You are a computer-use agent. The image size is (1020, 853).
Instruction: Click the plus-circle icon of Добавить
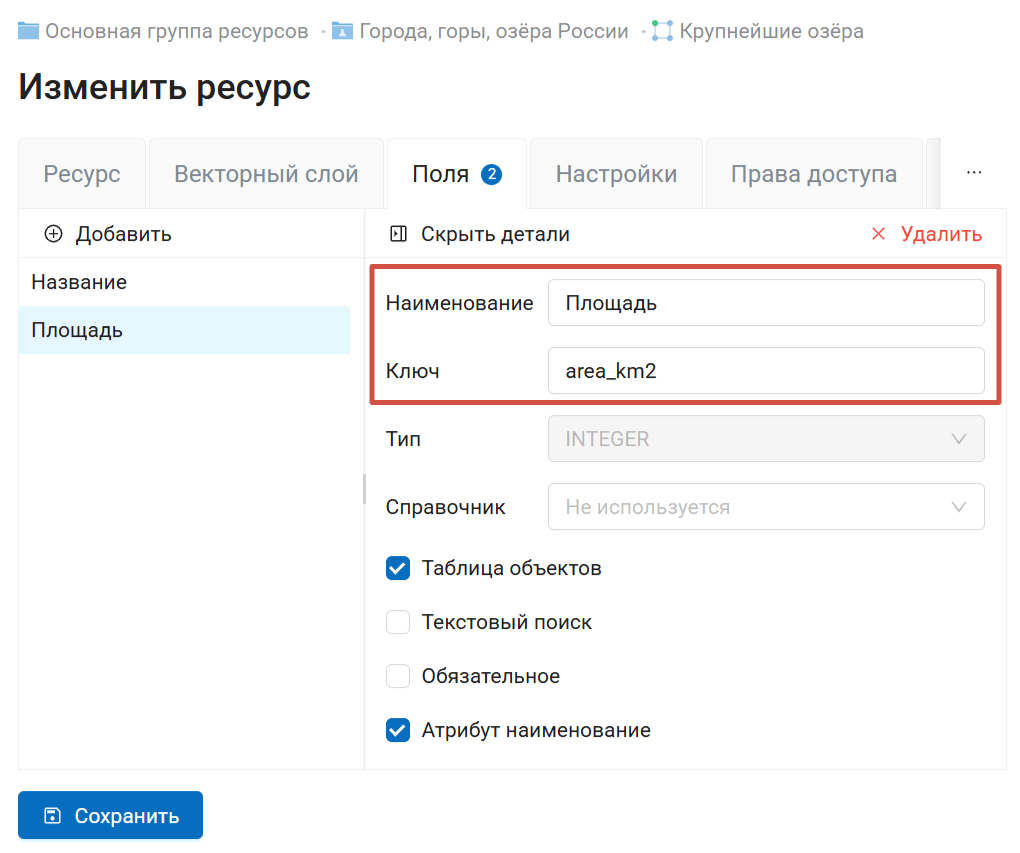pyautogui.click(x=53, y=234)
